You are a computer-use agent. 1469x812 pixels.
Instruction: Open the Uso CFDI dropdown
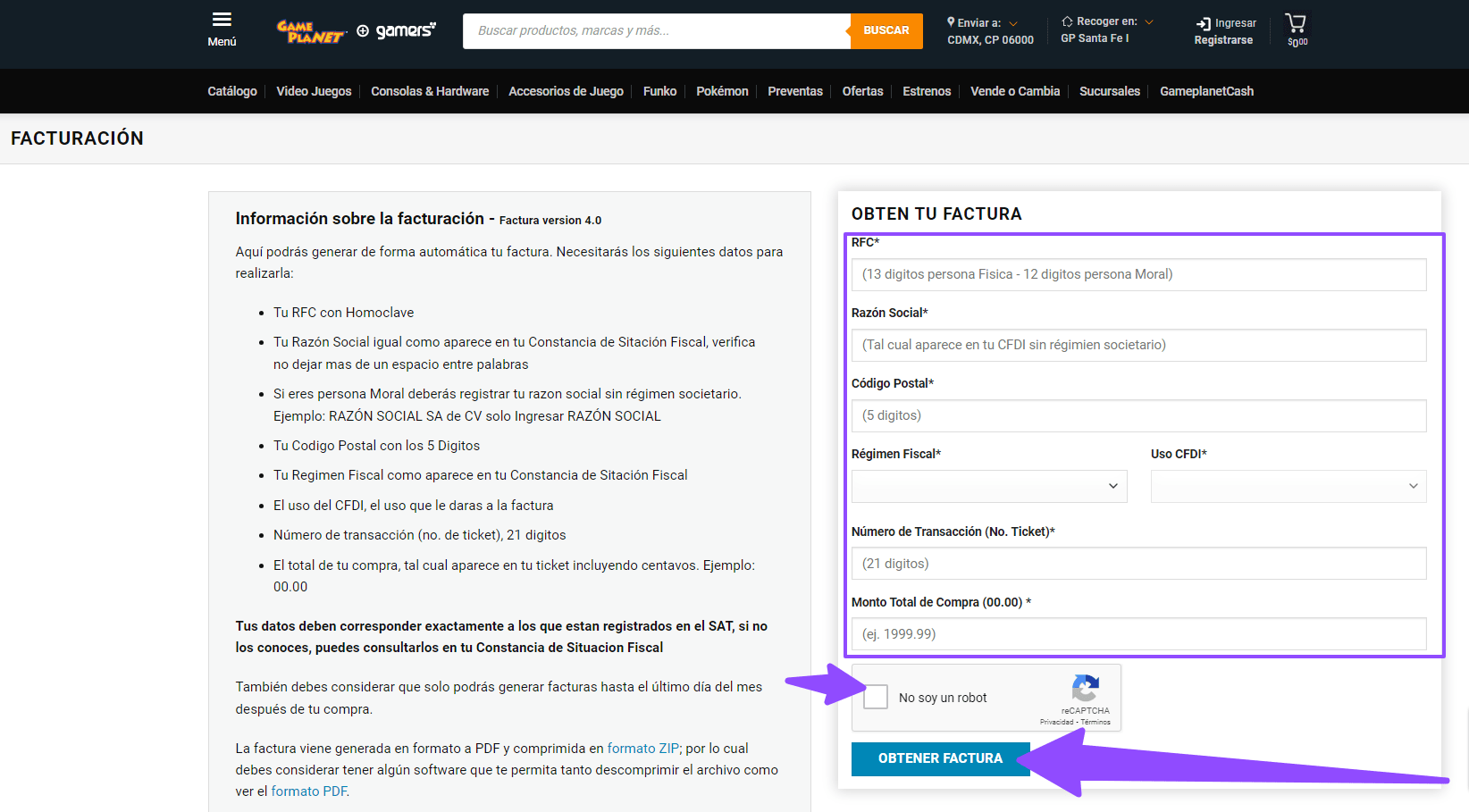click(1288, 487)
